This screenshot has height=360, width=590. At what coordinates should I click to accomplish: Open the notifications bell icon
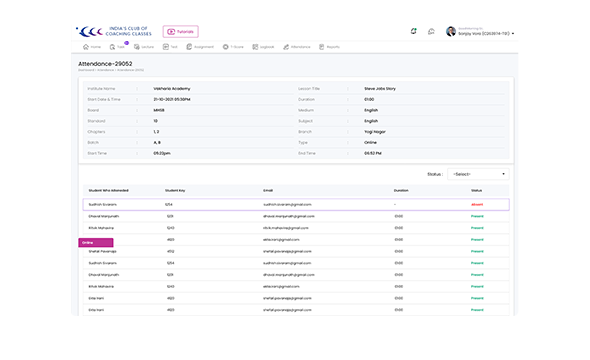click(414, 31)
